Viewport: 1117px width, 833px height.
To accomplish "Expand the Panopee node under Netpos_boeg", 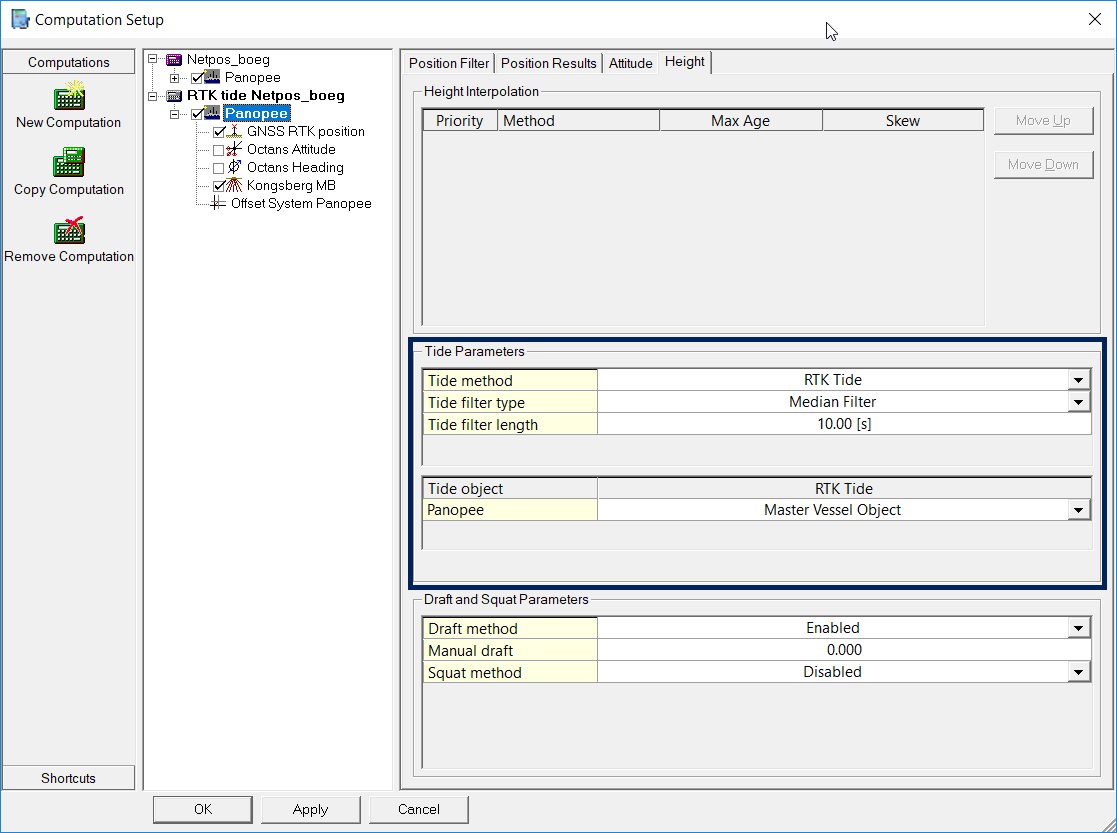I will 175,78.
